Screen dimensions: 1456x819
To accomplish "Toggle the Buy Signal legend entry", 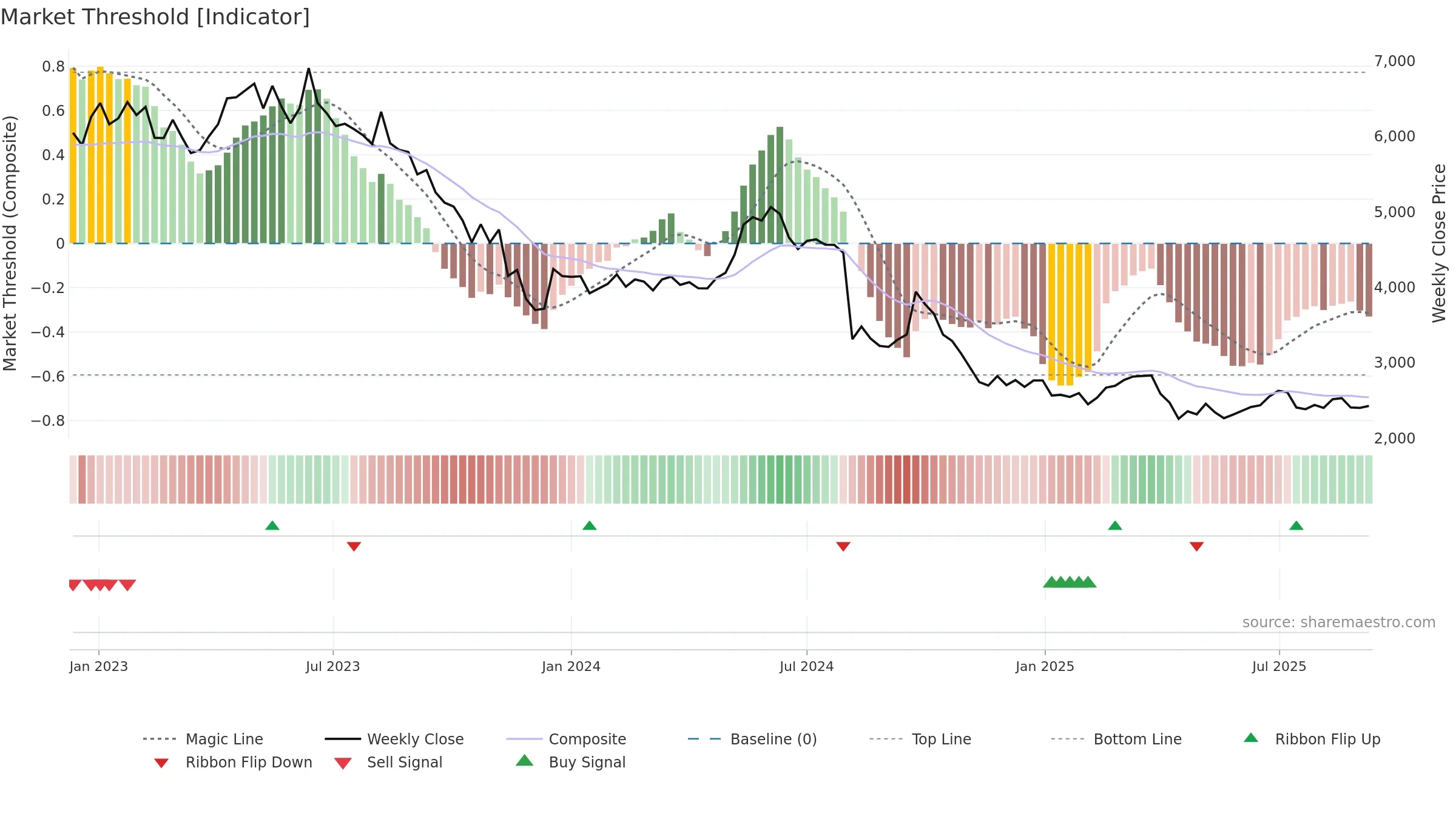I will coord(570,762).
